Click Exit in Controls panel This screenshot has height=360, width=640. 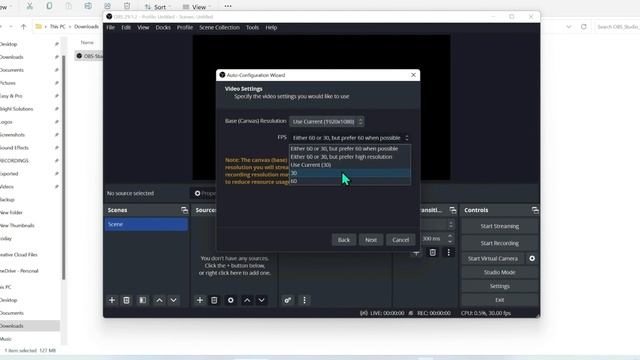pyautogui.click(x=500, y=300)
